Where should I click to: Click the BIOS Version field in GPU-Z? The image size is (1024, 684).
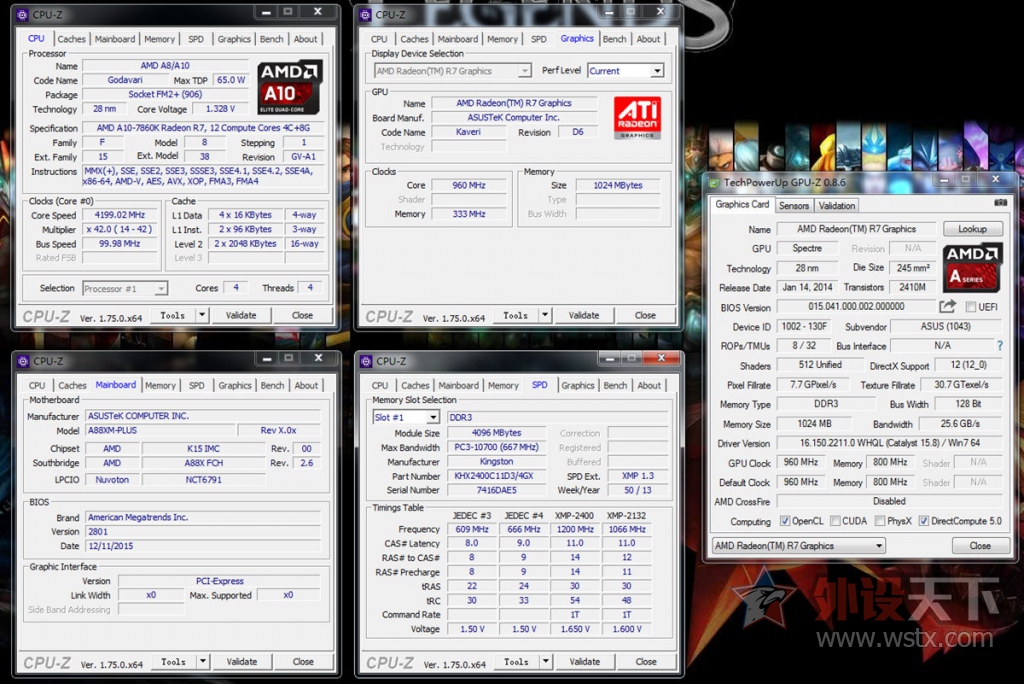click(x=856, y=306)
